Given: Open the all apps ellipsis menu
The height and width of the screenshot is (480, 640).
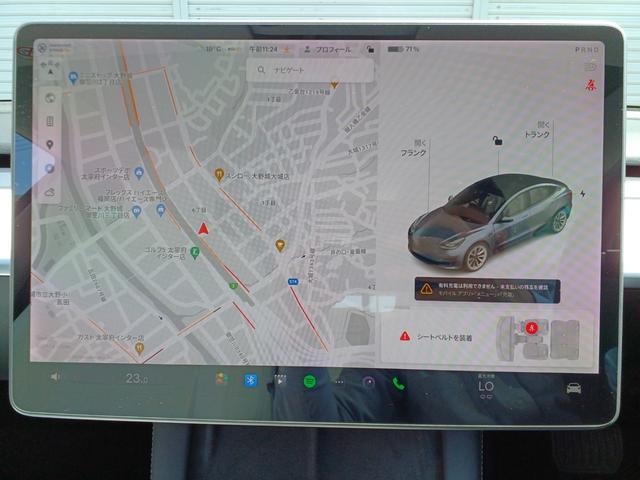Looking at the screenshot, I should (x=340, y=382).
